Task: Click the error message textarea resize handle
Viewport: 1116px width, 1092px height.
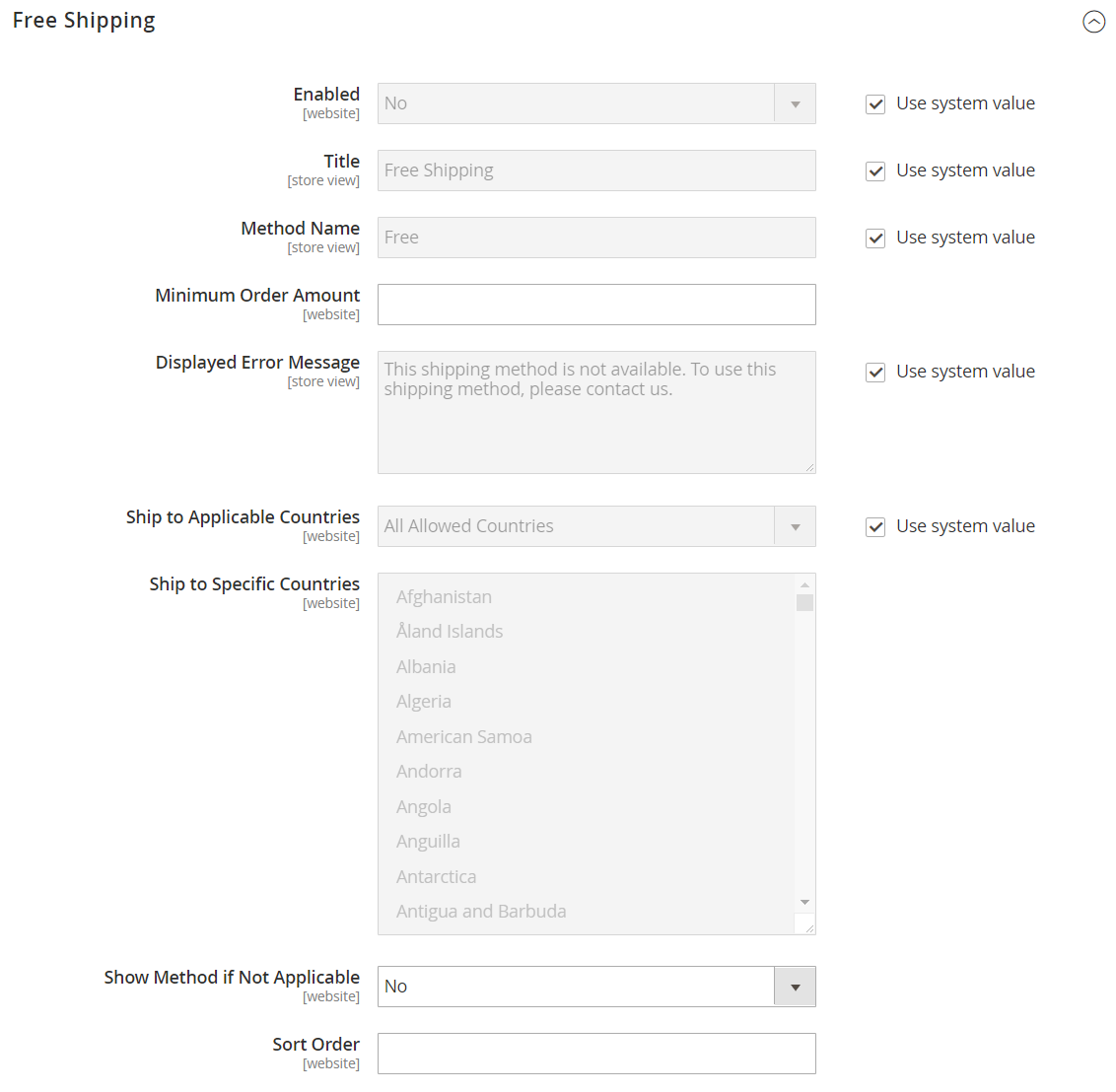Action: point(809,467)
